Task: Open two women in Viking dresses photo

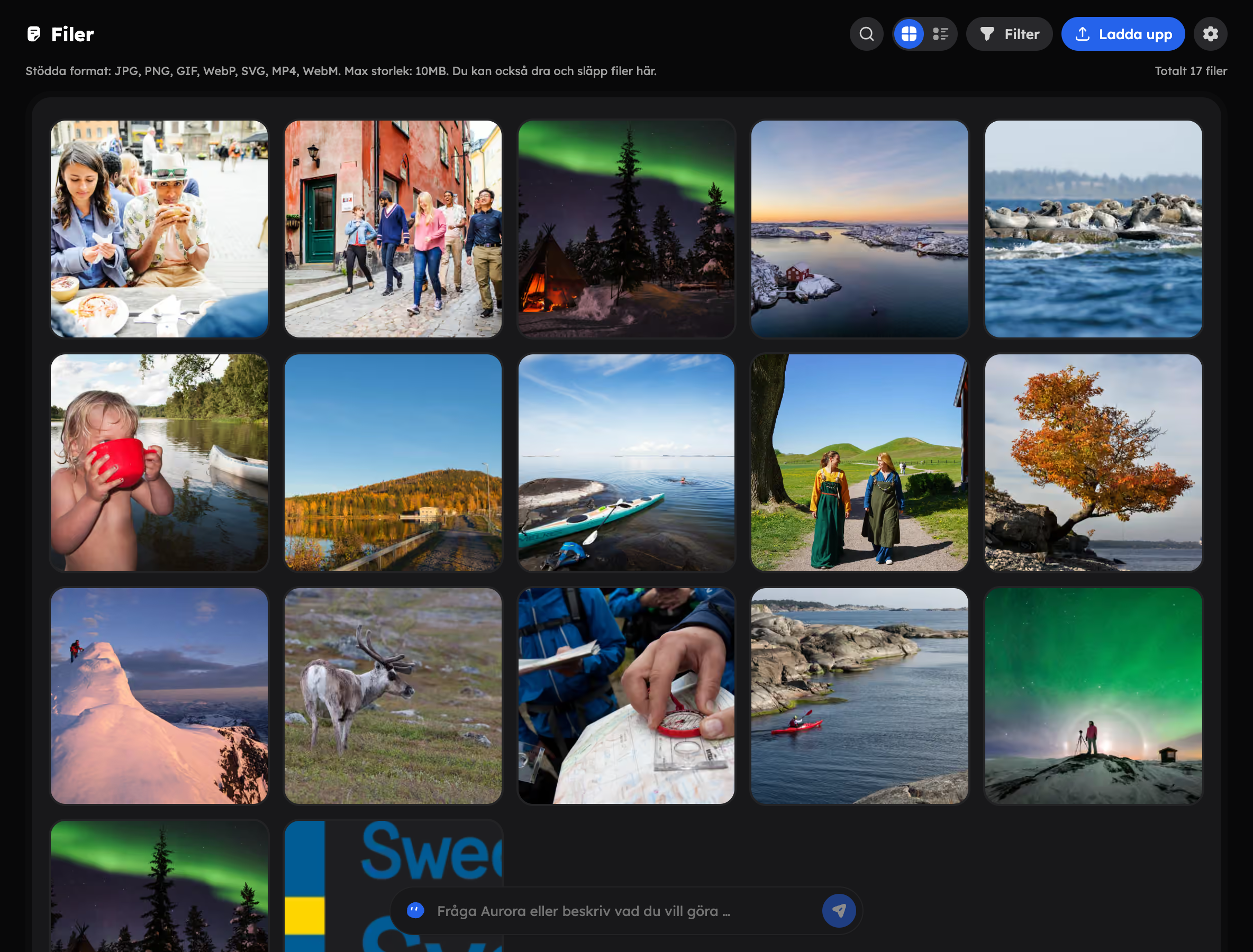Action: (x=860, y=462)
